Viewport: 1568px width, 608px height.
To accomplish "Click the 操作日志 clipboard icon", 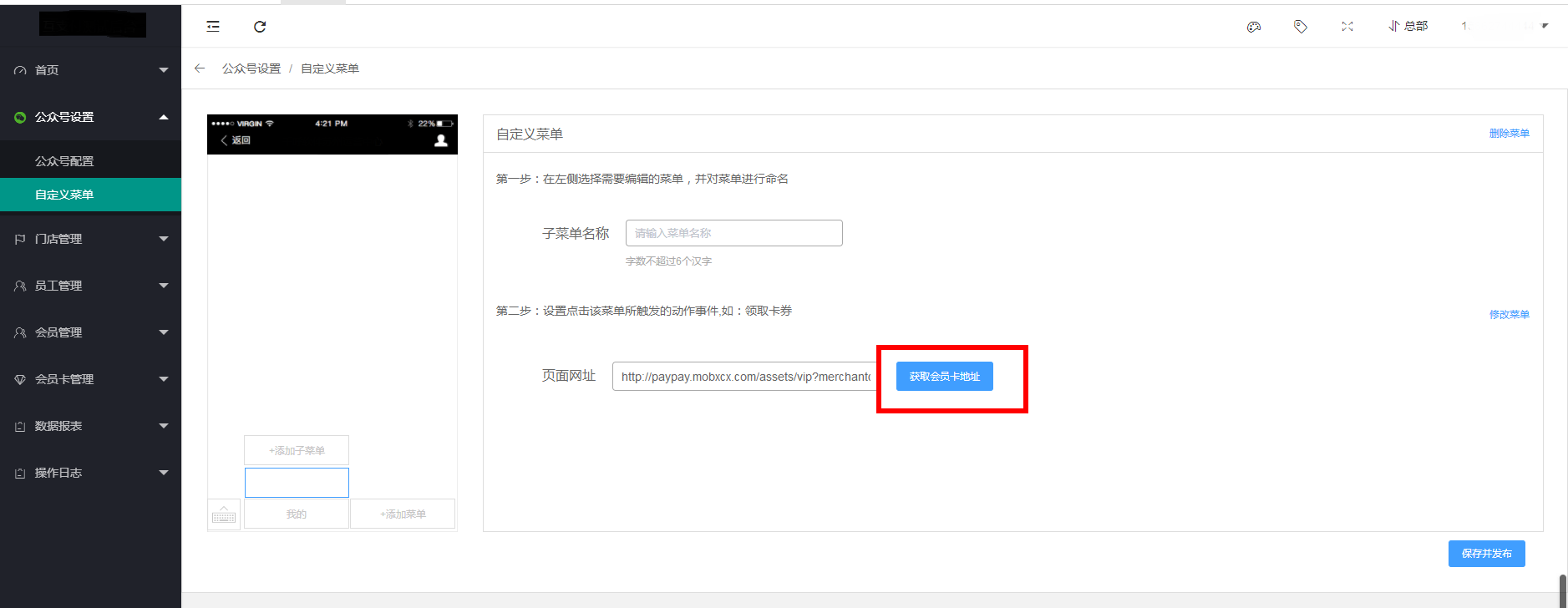I will point(20,474).
